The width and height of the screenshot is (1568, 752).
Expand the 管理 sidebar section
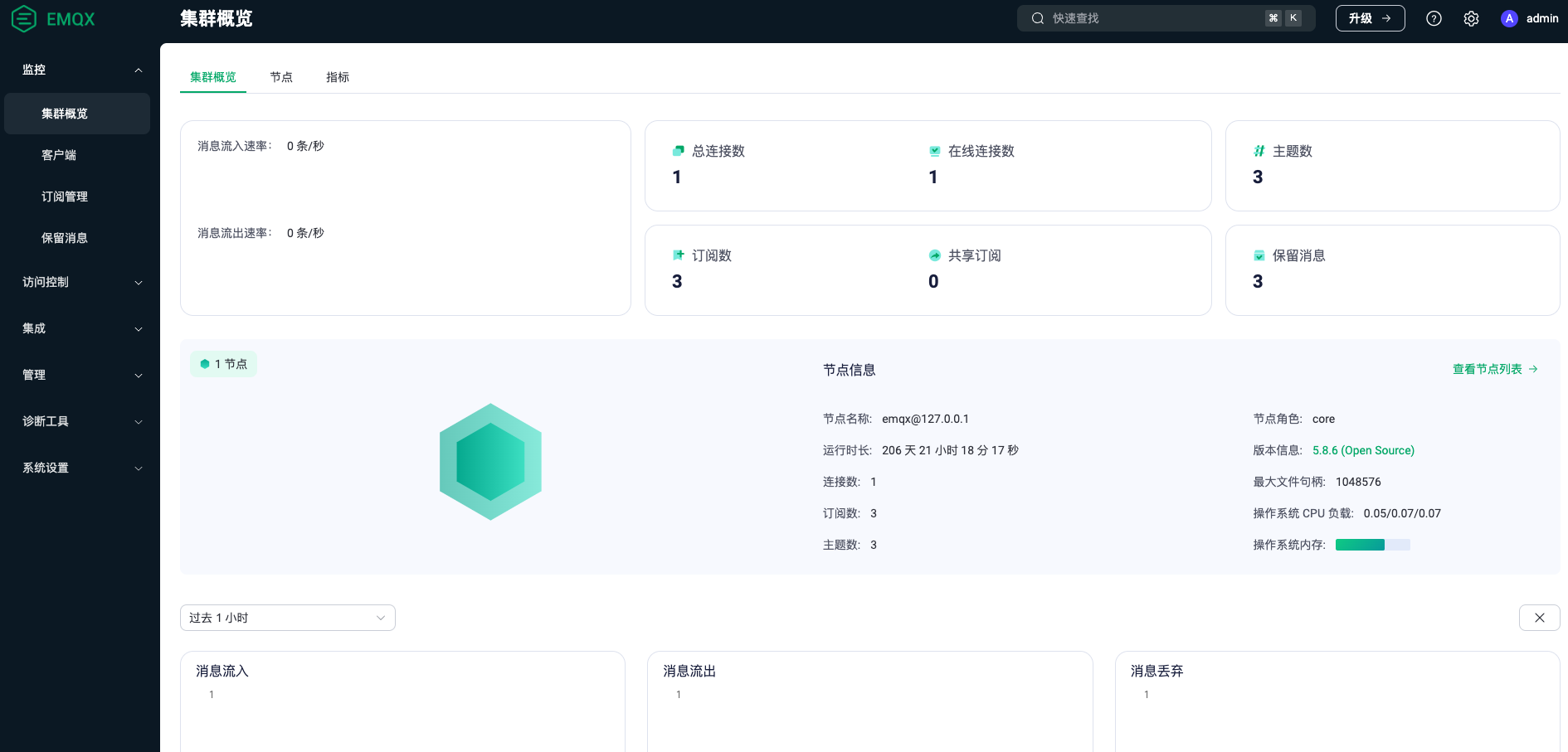[139, 375]
